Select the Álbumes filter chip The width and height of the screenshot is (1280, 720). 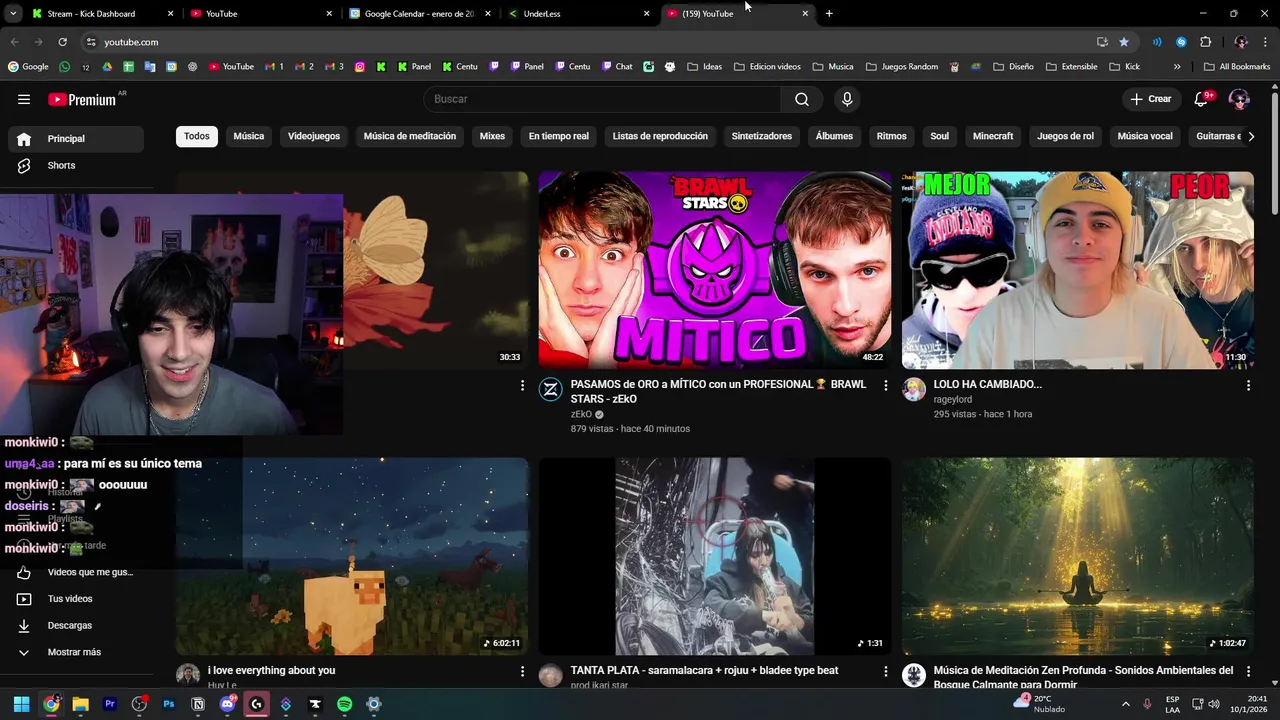tap(834, 136)
